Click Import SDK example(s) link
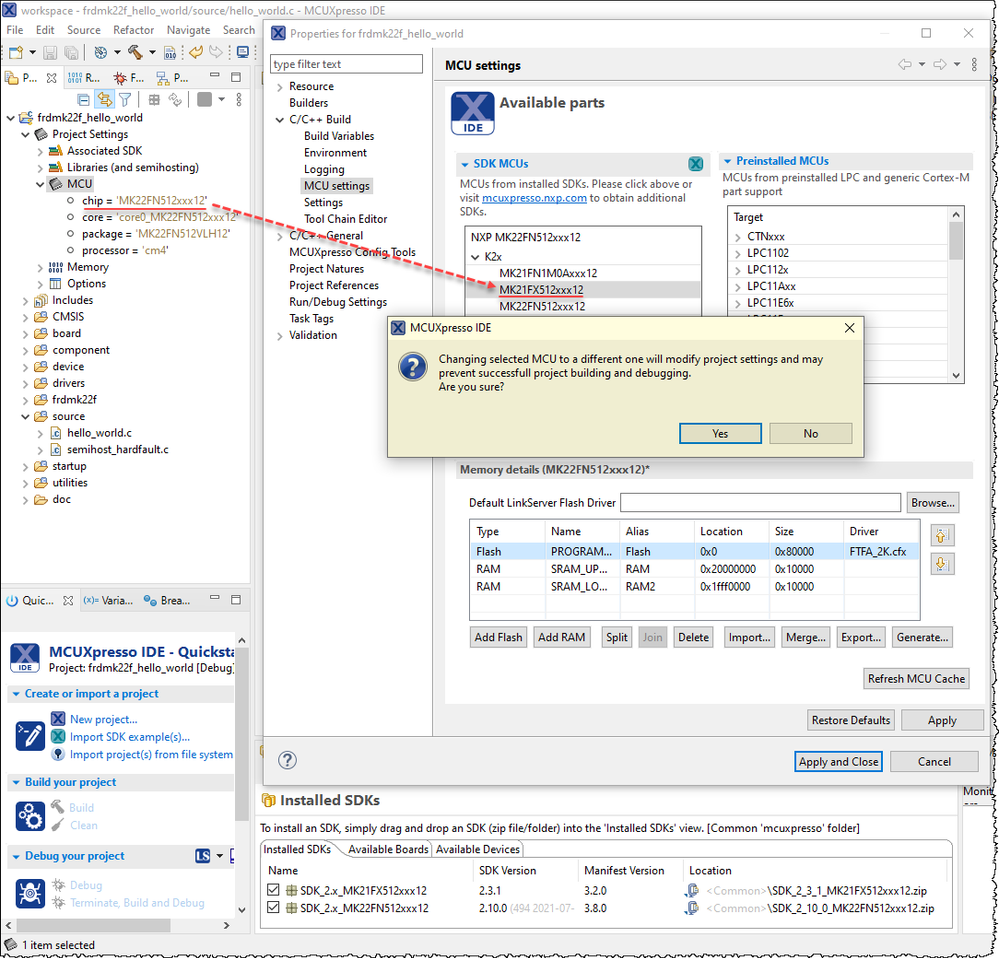 [130, 736]
